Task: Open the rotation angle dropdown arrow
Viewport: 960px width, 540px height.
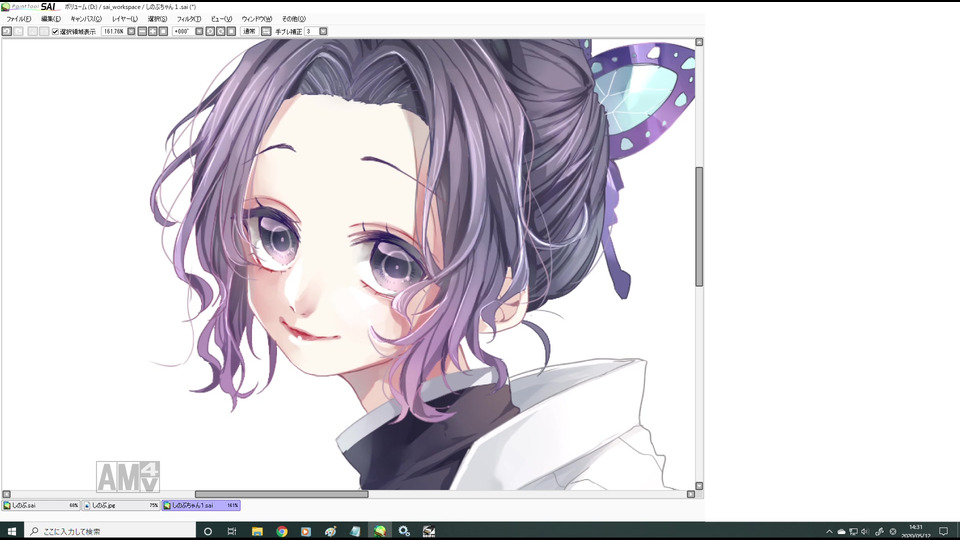Action: coord(199,31)
